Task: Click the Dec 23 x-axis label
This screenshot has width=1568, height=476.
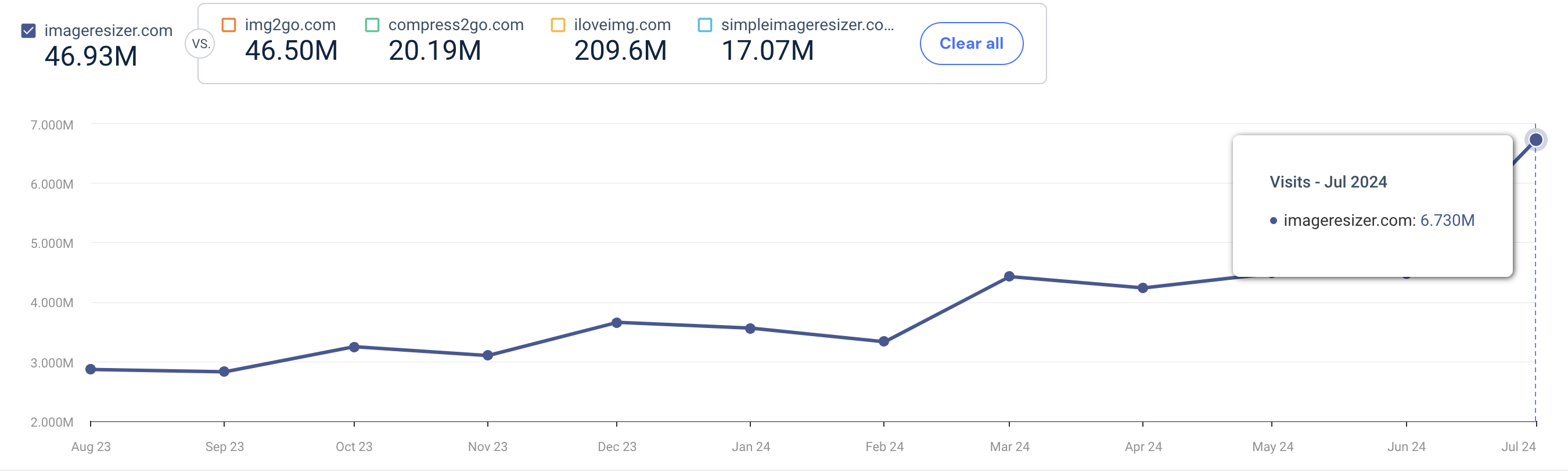Action: coord(617,447)
